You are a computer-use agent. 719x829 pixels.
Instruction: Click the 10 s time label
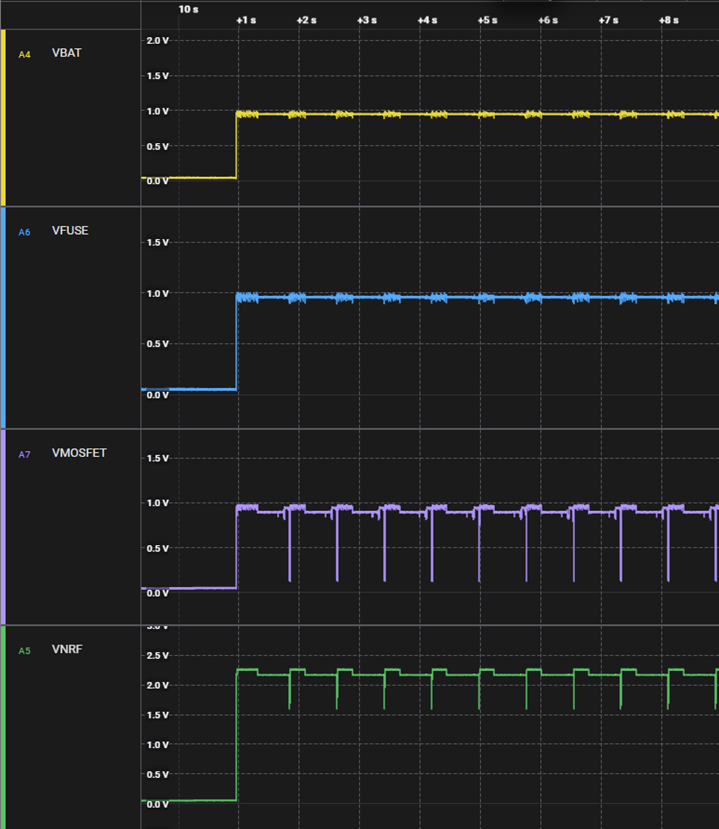click(x=188, y=8)
